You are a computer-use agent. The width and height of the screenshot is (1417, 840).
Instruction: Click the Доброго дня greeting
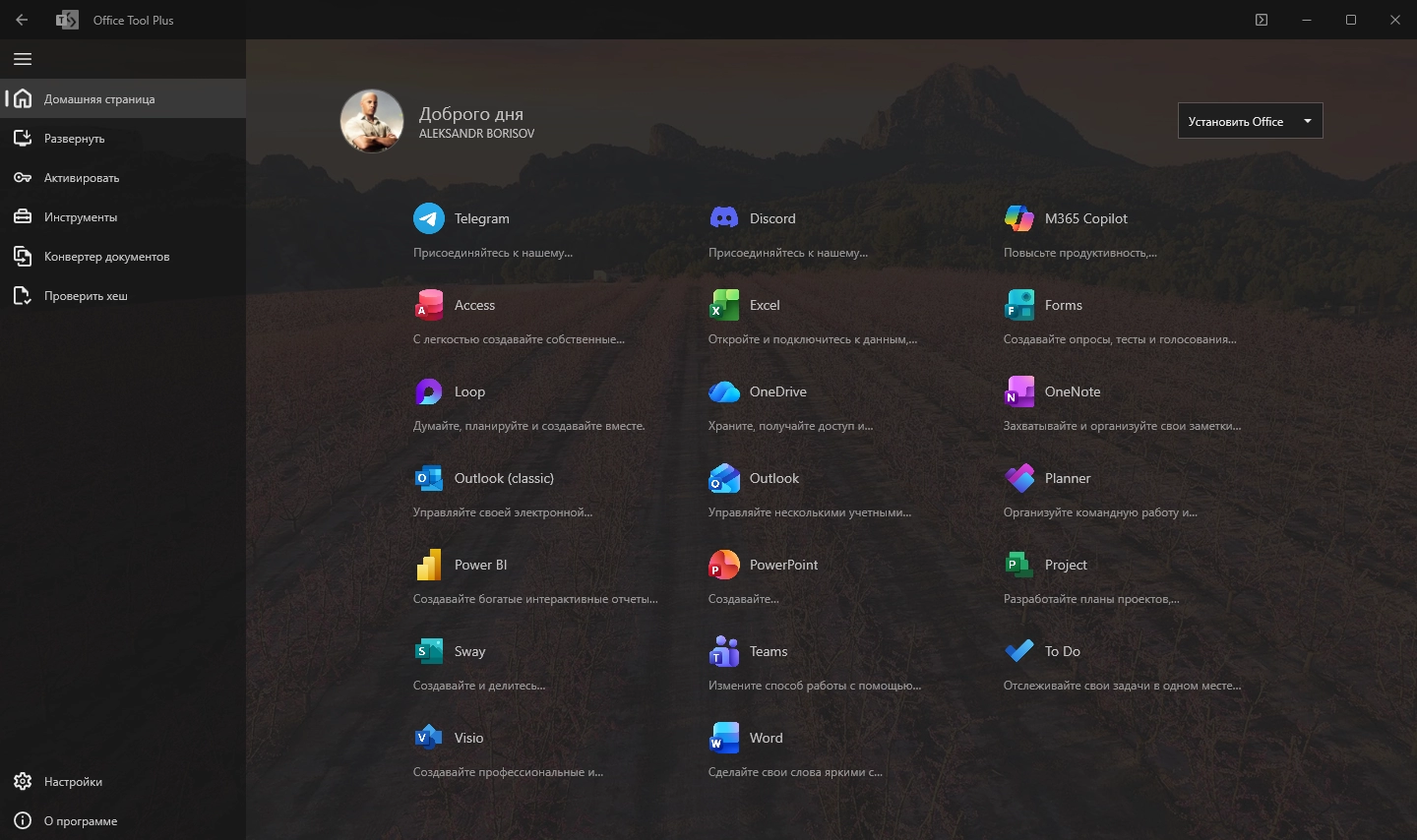tap(471, 114)
